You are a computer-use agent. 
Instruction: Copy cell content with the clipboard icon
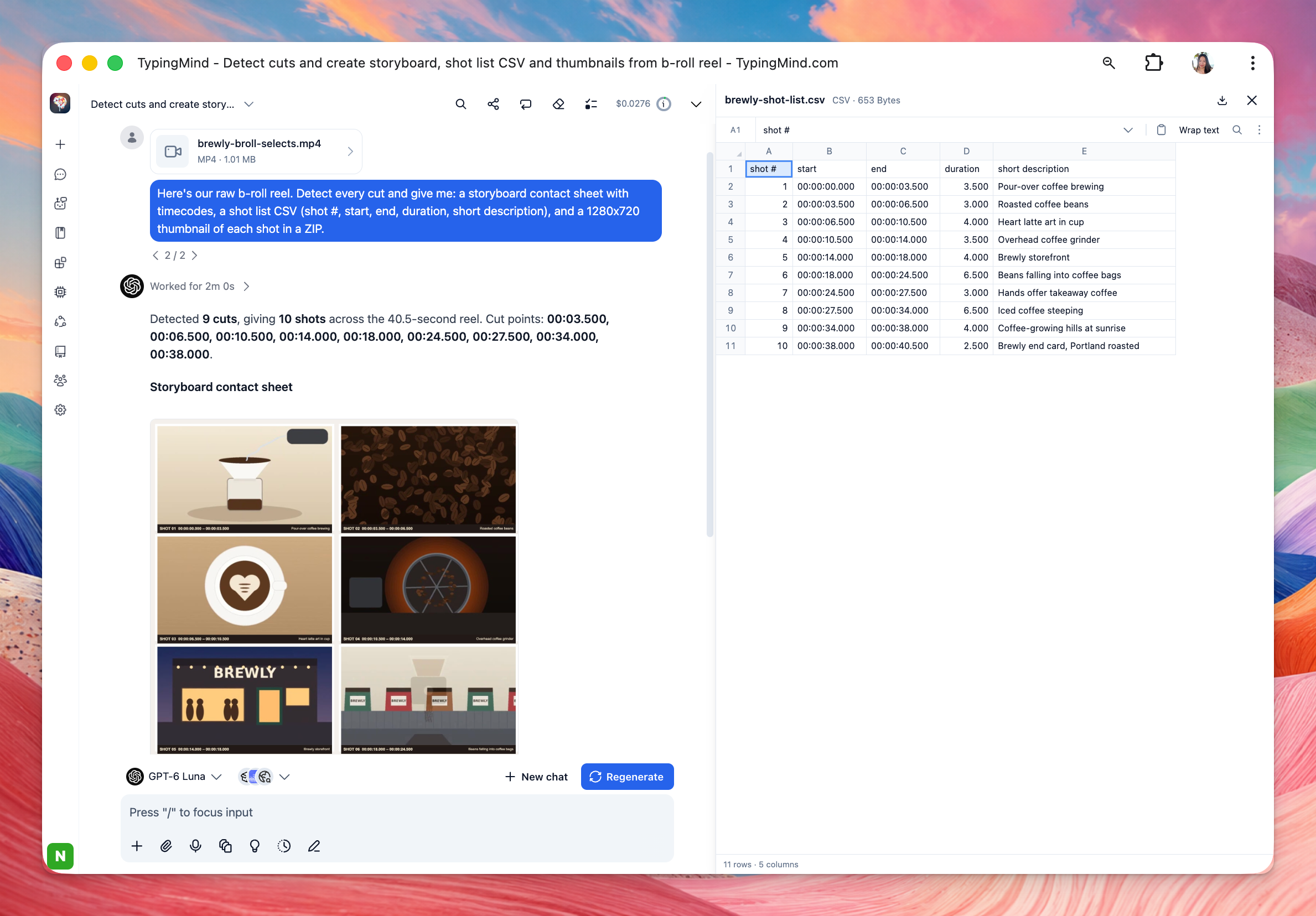pyautogui.click(x=1161, y=130)
